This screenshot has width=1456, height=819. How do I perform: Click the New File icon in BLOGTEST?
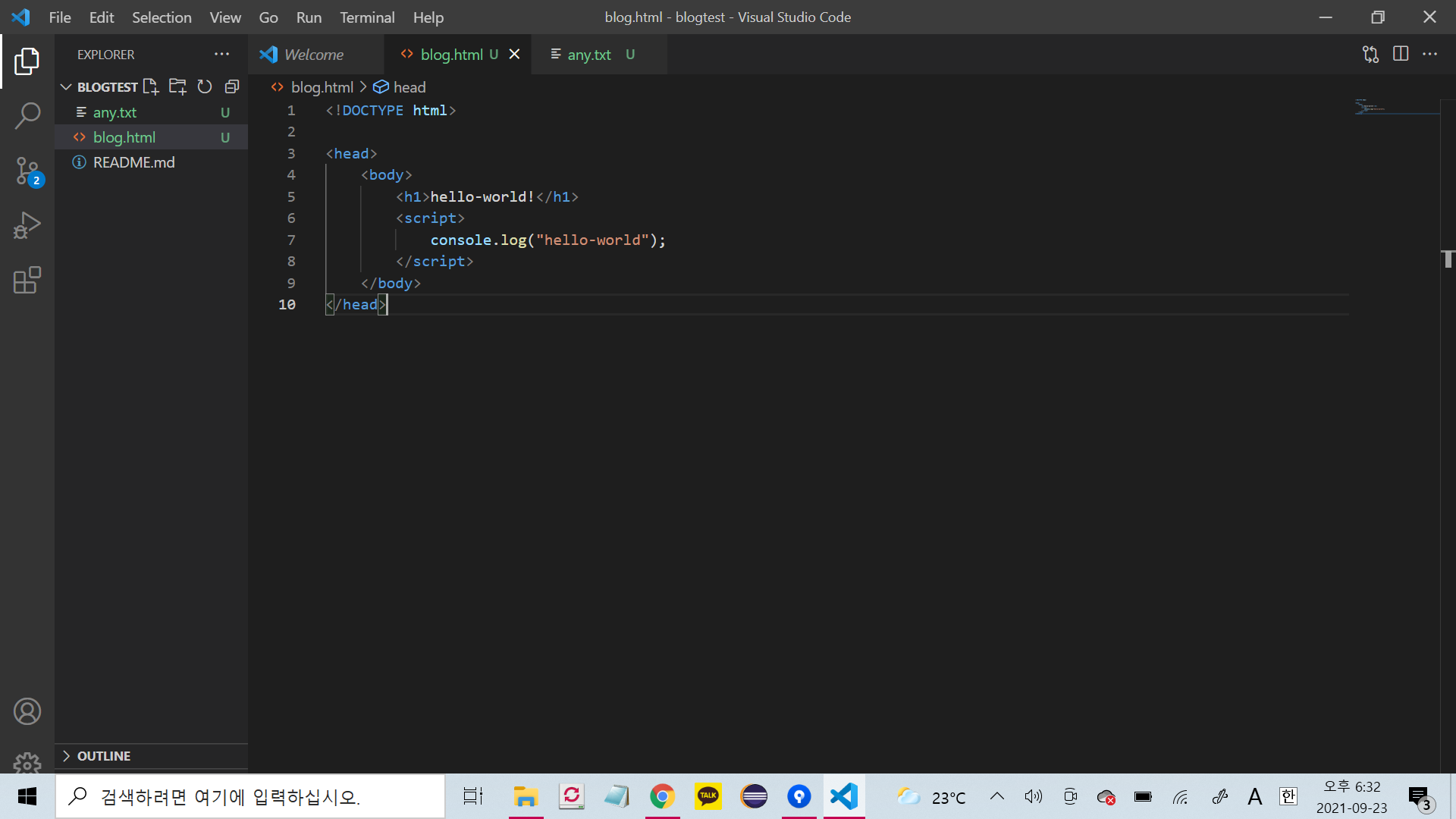coord(151,86)
